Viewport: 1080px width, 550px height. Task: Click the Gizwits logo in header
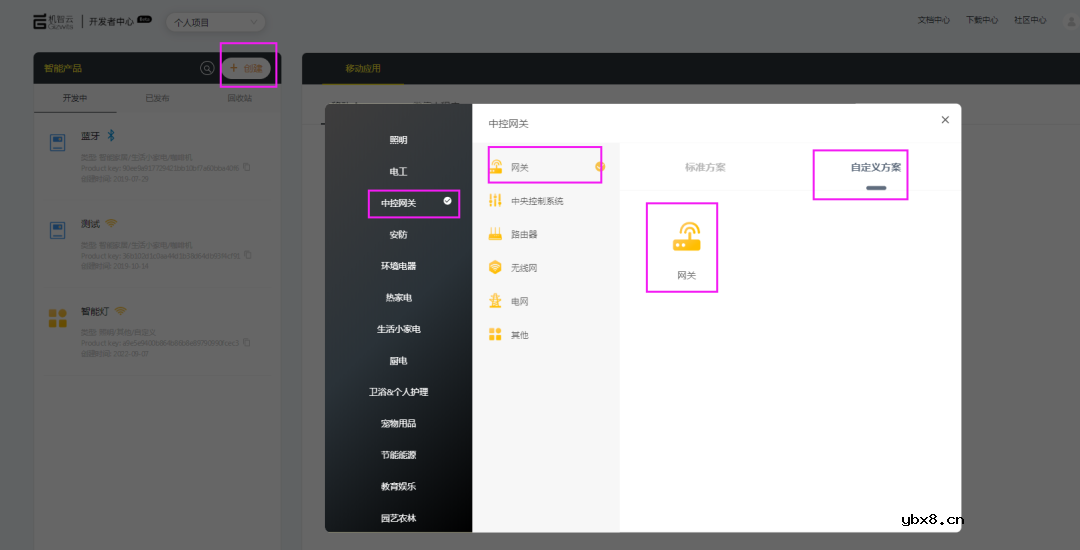tap(54, 21)
